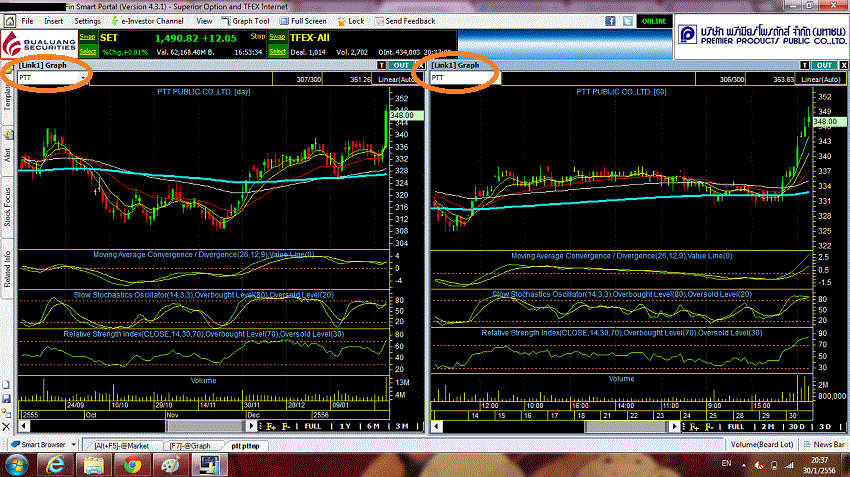The width and height of the screenshot is (850, 477).
Task: Switch to [F7]-@Graph tab
Action: tap(190, 446)
